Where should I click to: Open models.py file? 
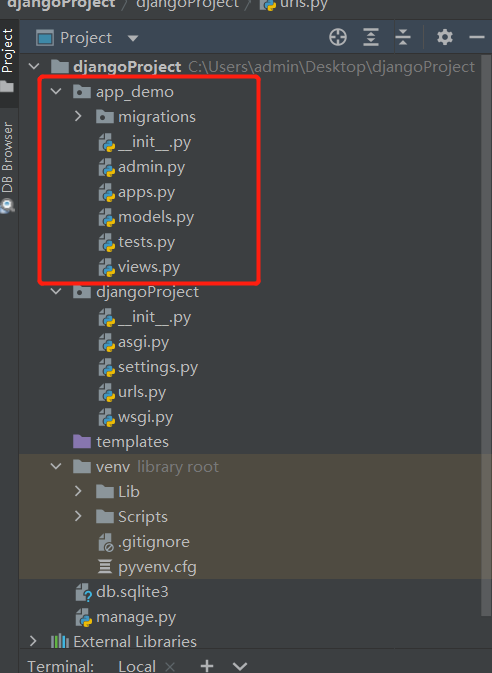[x=156, y=217]
